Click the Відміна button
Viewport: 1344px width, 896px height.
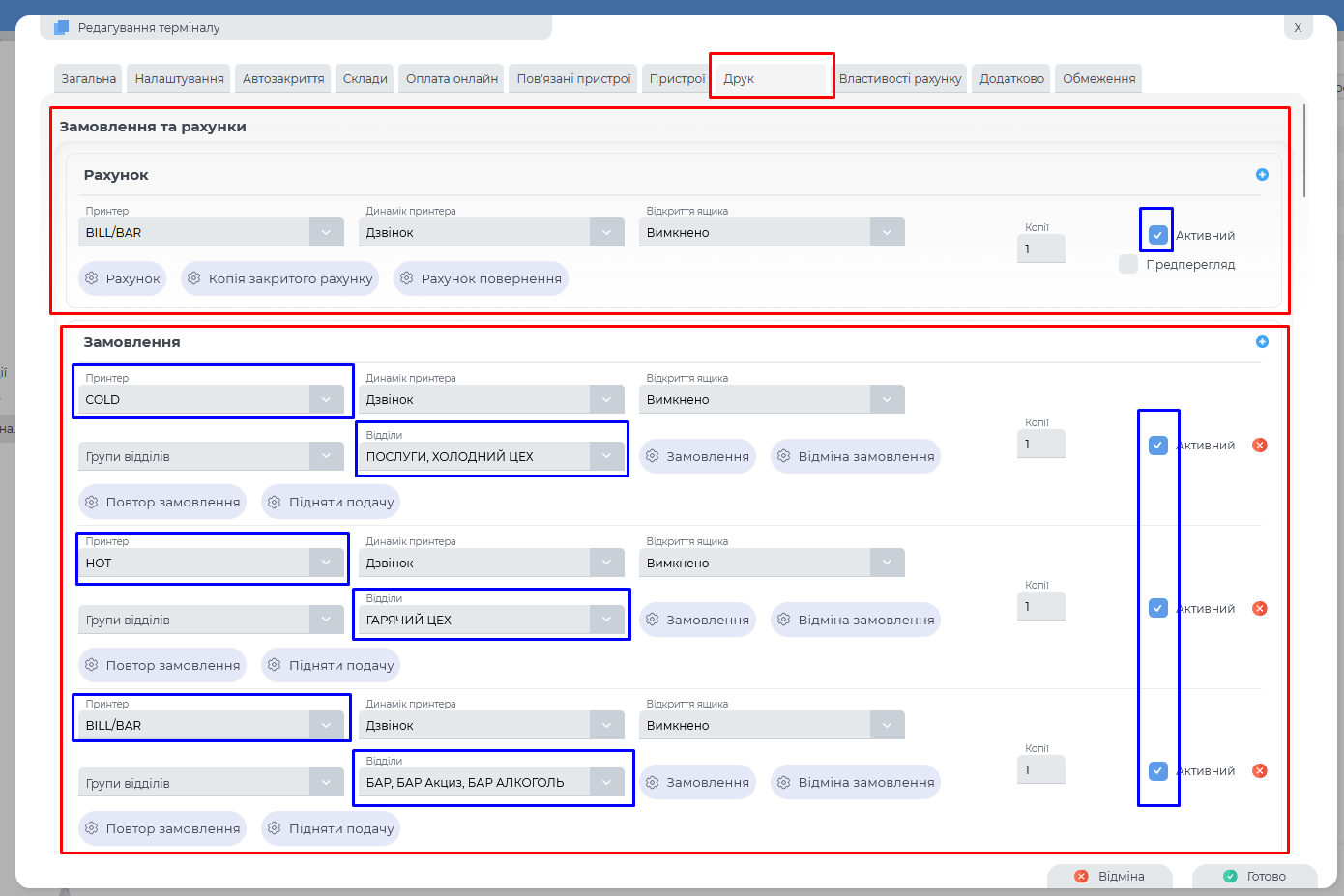tap(1110, 876)
